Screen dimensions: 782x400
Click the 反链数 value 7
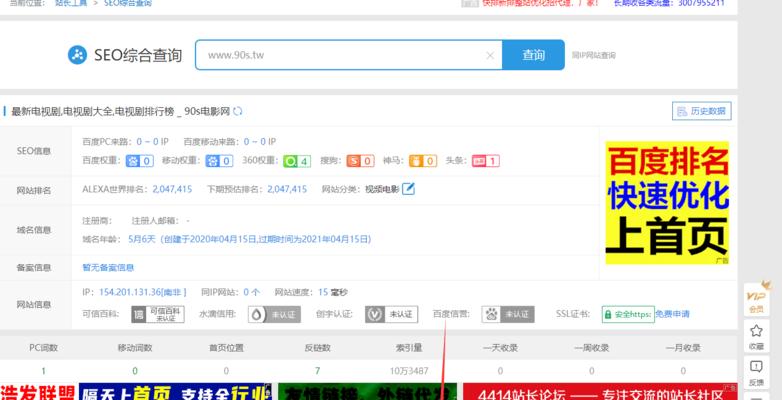(x=317, y=371)
